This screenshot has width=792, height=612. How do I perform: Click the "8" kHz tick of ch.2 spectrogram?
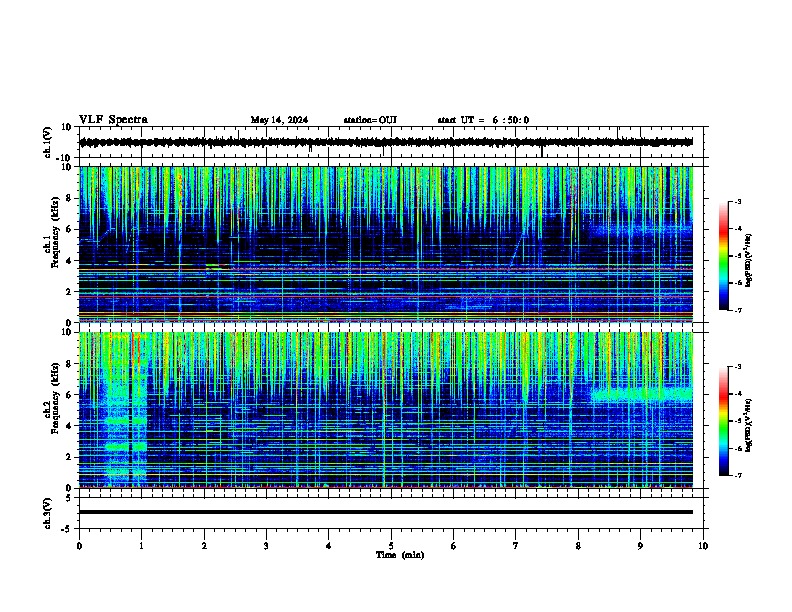pyautogui.click(x=69, y=364)
